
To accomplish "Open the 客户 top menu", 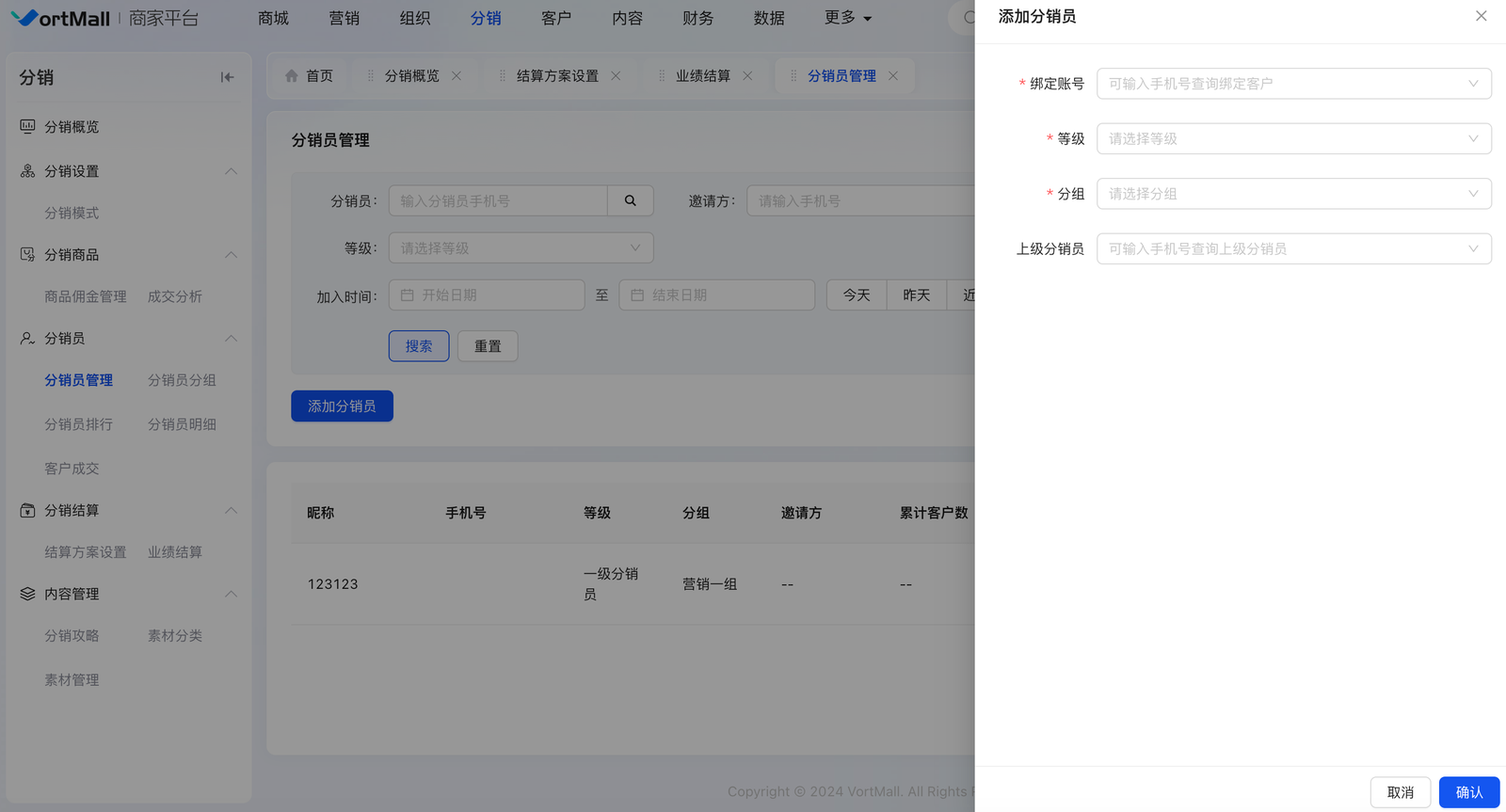I will pyautogui.click(x=555, y=18).
